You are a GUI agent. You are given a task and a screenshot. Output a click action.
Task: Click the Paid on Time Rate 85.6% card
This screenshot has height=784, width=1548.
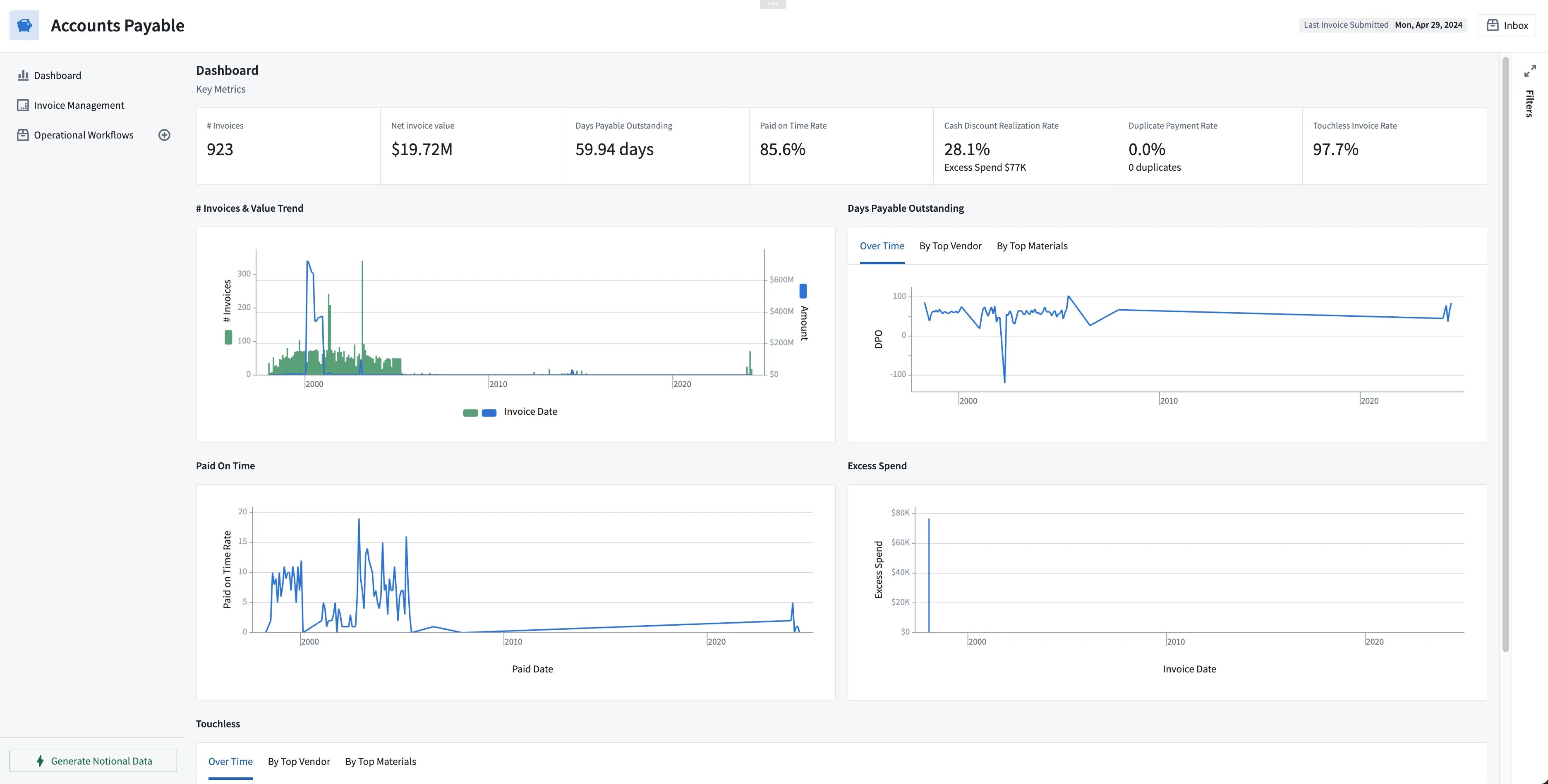coord(841,146)
